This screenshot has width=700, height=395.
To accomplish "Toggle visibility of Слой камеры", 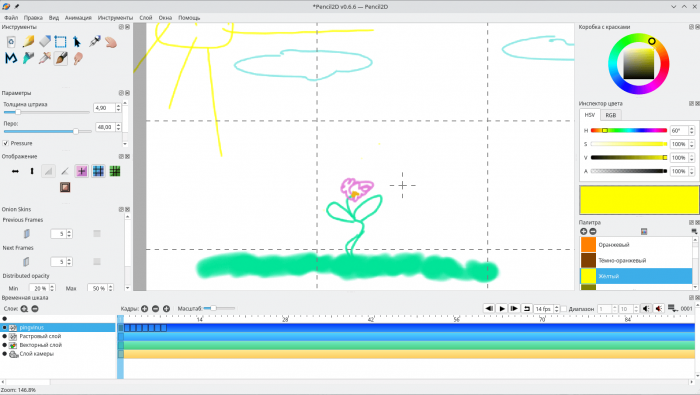I will (5, 354).
